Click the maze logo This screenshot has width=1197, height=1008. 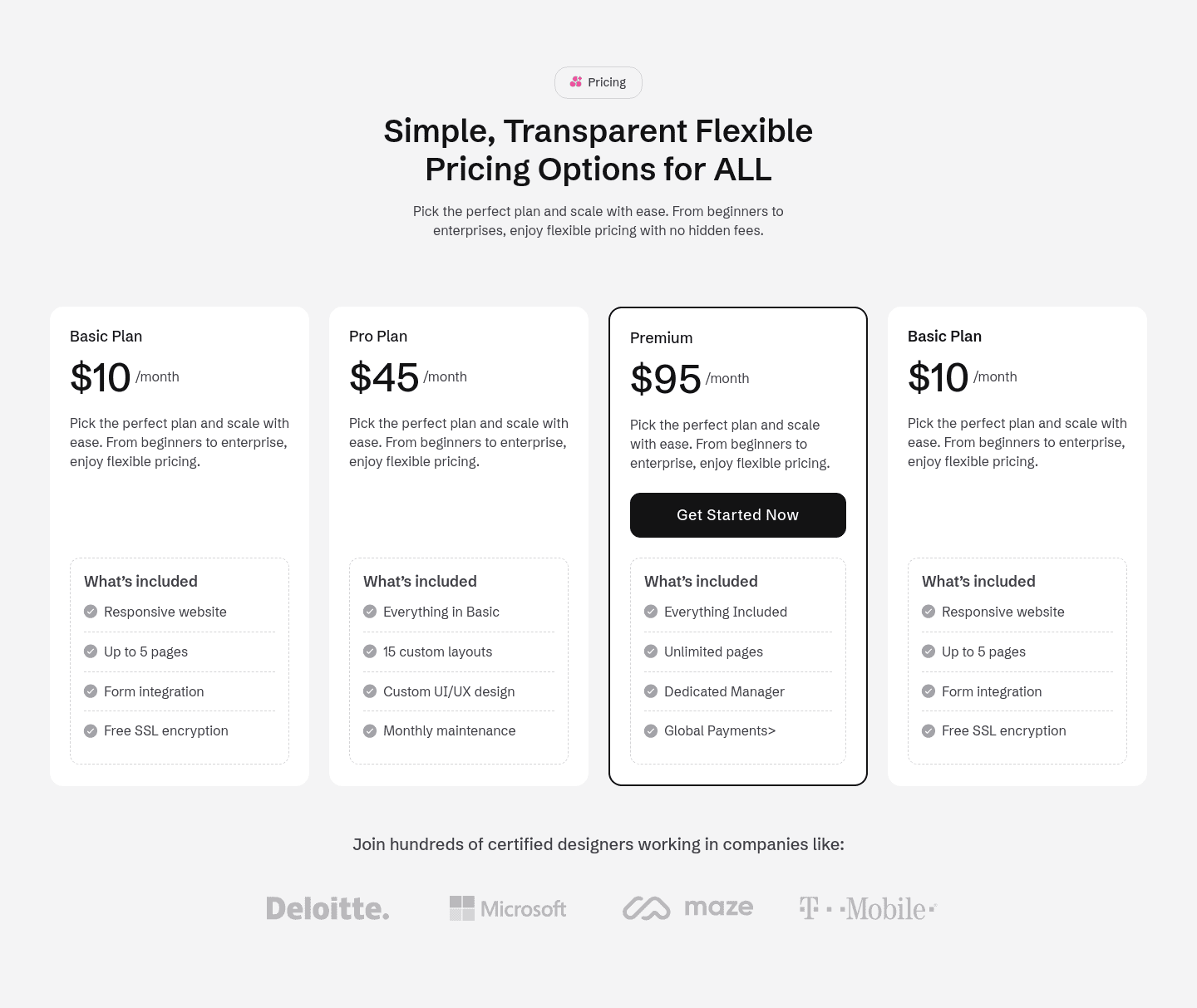(687, 907)
